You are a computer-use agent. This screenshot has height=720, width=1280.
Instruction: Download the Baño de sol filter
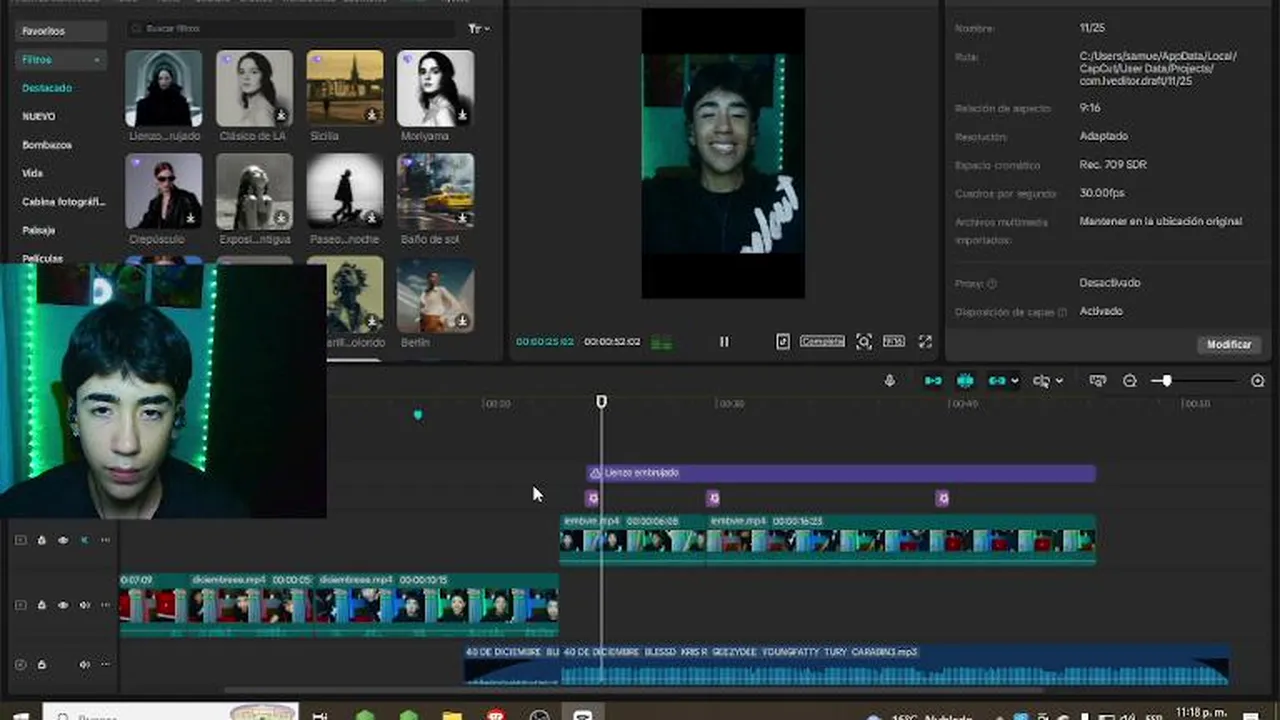462,218
